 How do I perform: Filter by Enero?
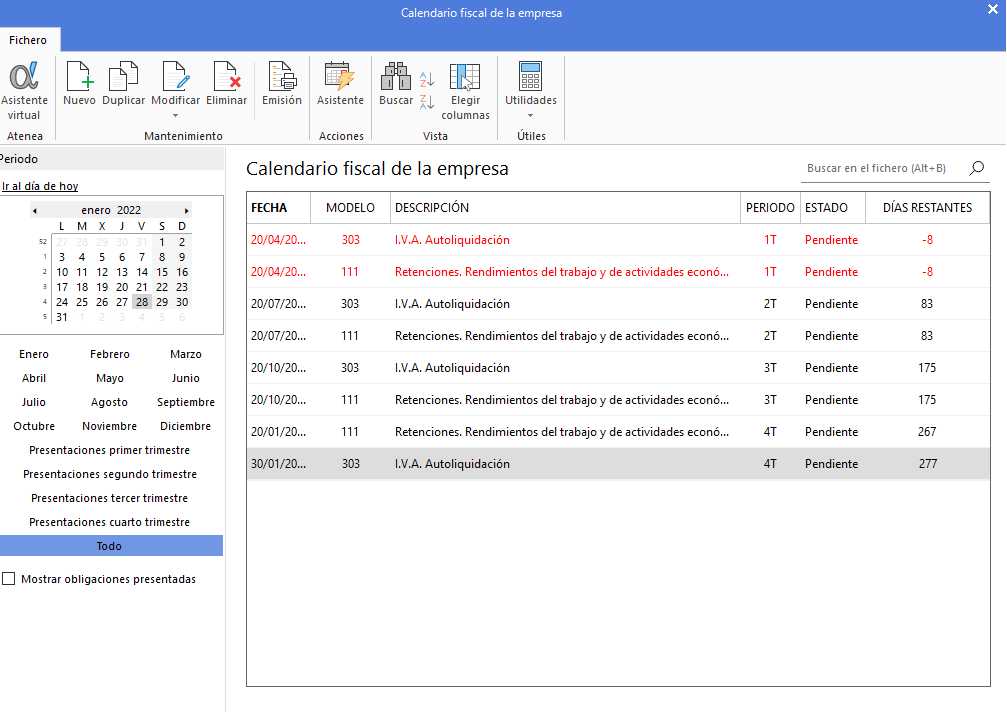click(x=33, y=354)
